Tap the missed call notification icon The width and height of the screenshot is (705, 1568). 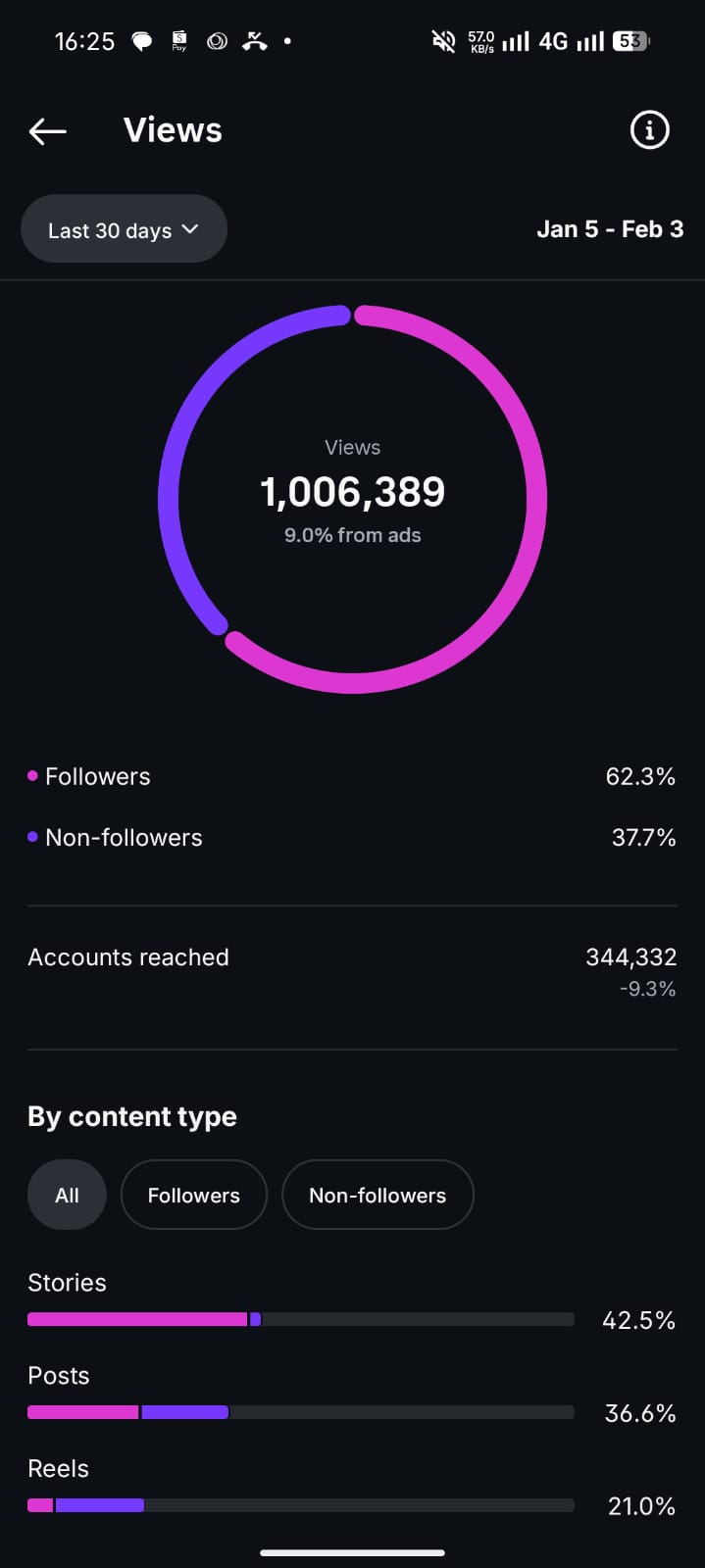pos(254,41)
